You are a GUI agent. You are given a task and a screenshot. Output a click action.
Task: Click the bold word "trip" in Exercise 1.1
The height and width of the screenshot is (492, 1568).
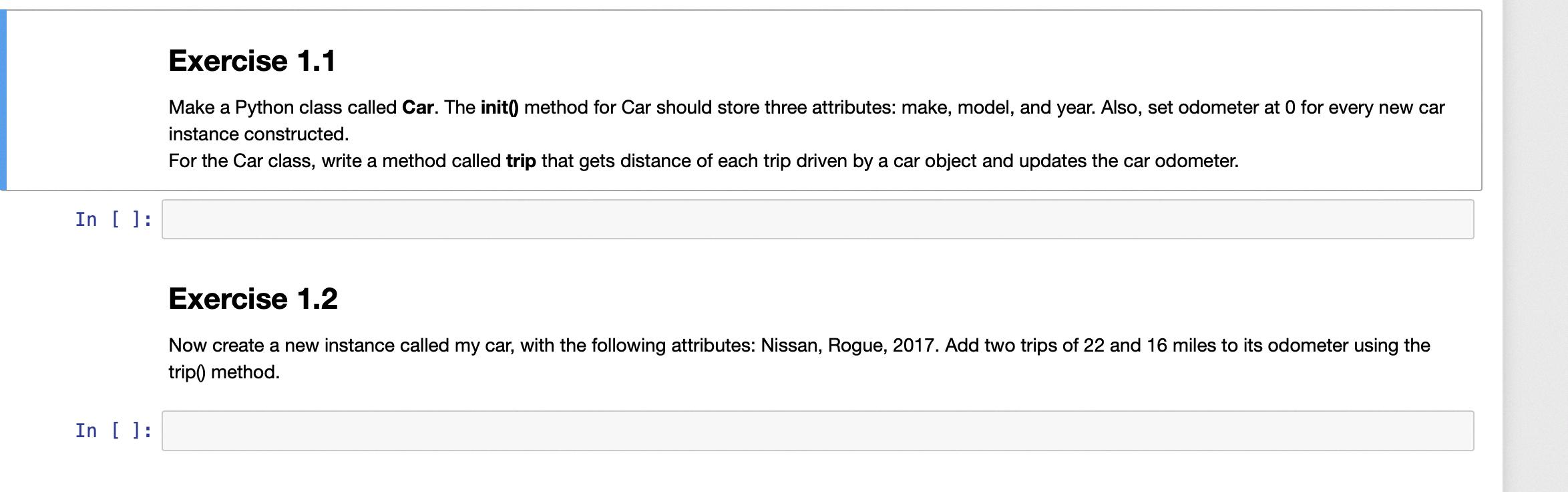[521, 161]
